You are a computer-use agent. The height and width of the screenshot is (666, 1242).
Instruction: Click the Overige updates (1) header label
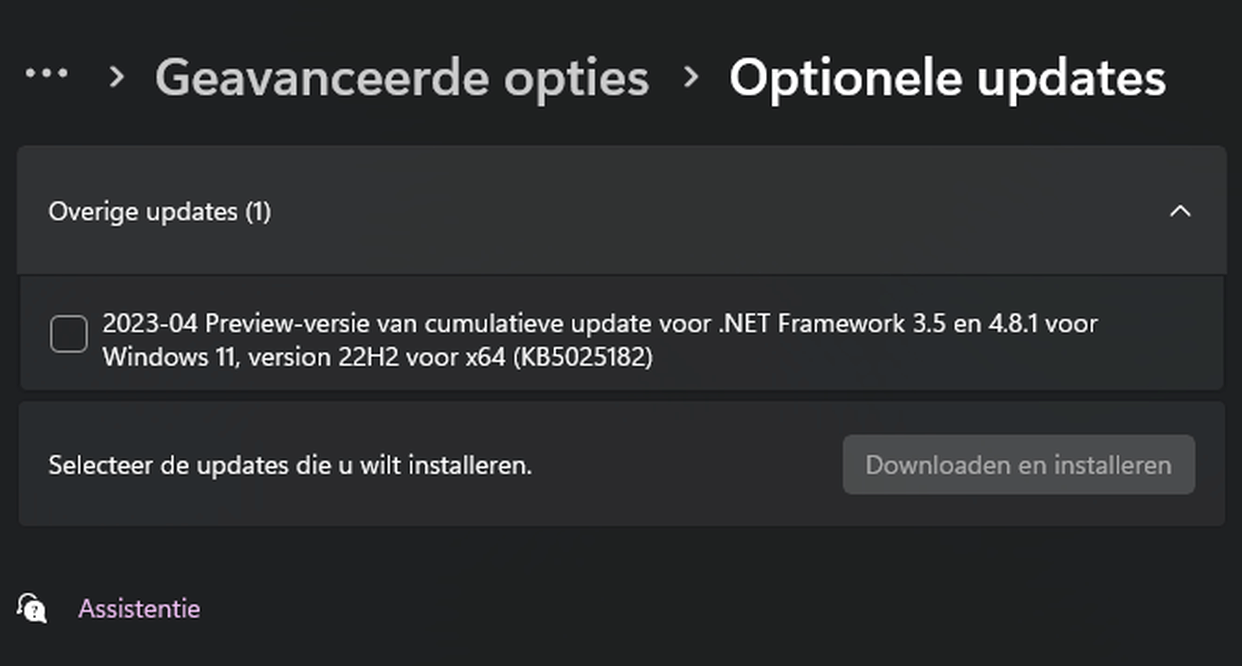click(145, 212)
